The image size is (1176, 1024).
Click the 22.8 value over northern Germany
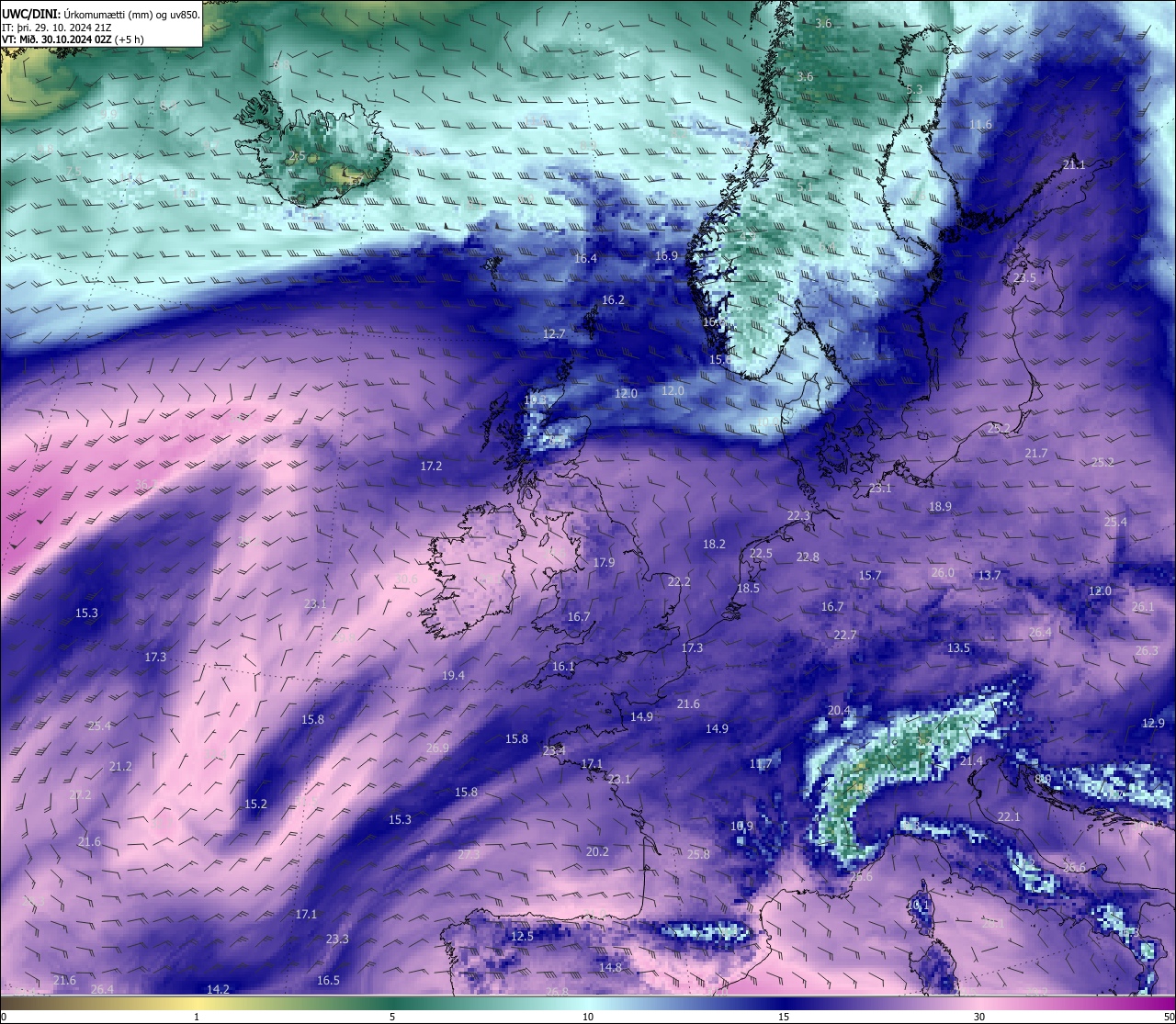click(808, 557)
